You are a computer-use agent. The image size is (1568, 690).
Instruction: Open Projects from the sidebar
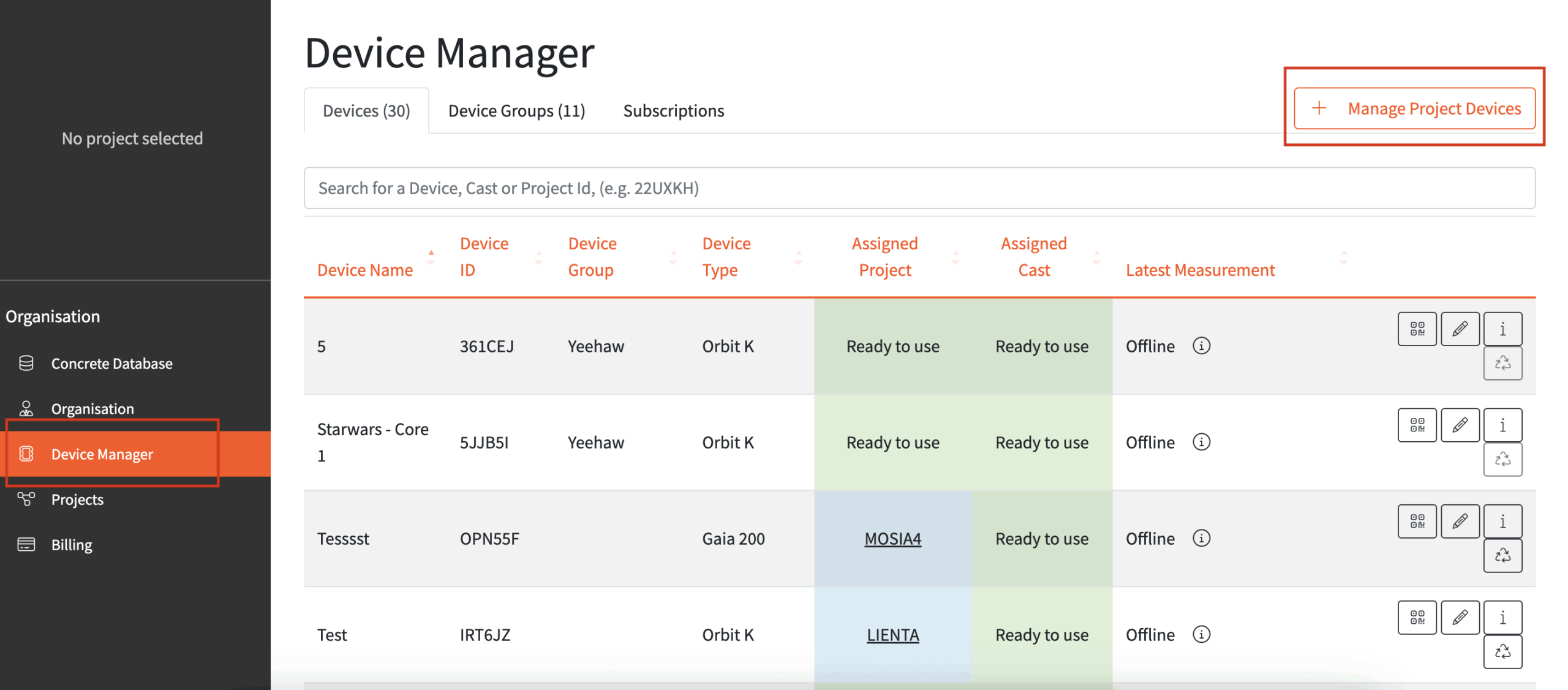[x=77, y=499]
